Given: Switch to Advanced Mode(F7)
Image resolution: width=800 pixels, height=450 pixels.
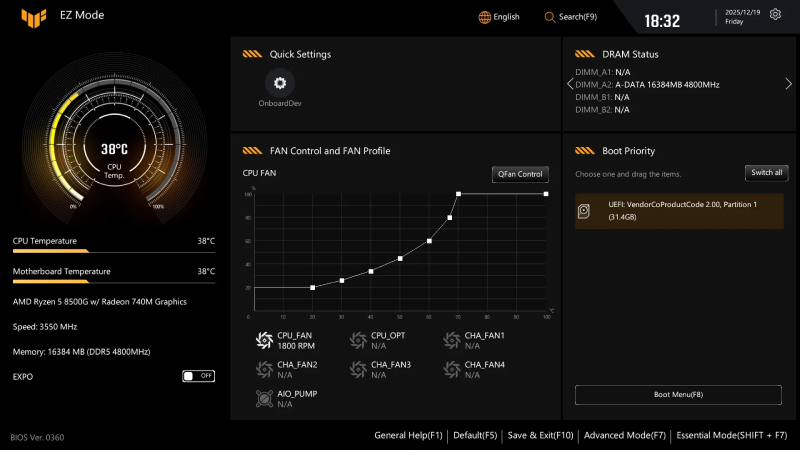Looking at the screenshot, I should tap(624, 436).
